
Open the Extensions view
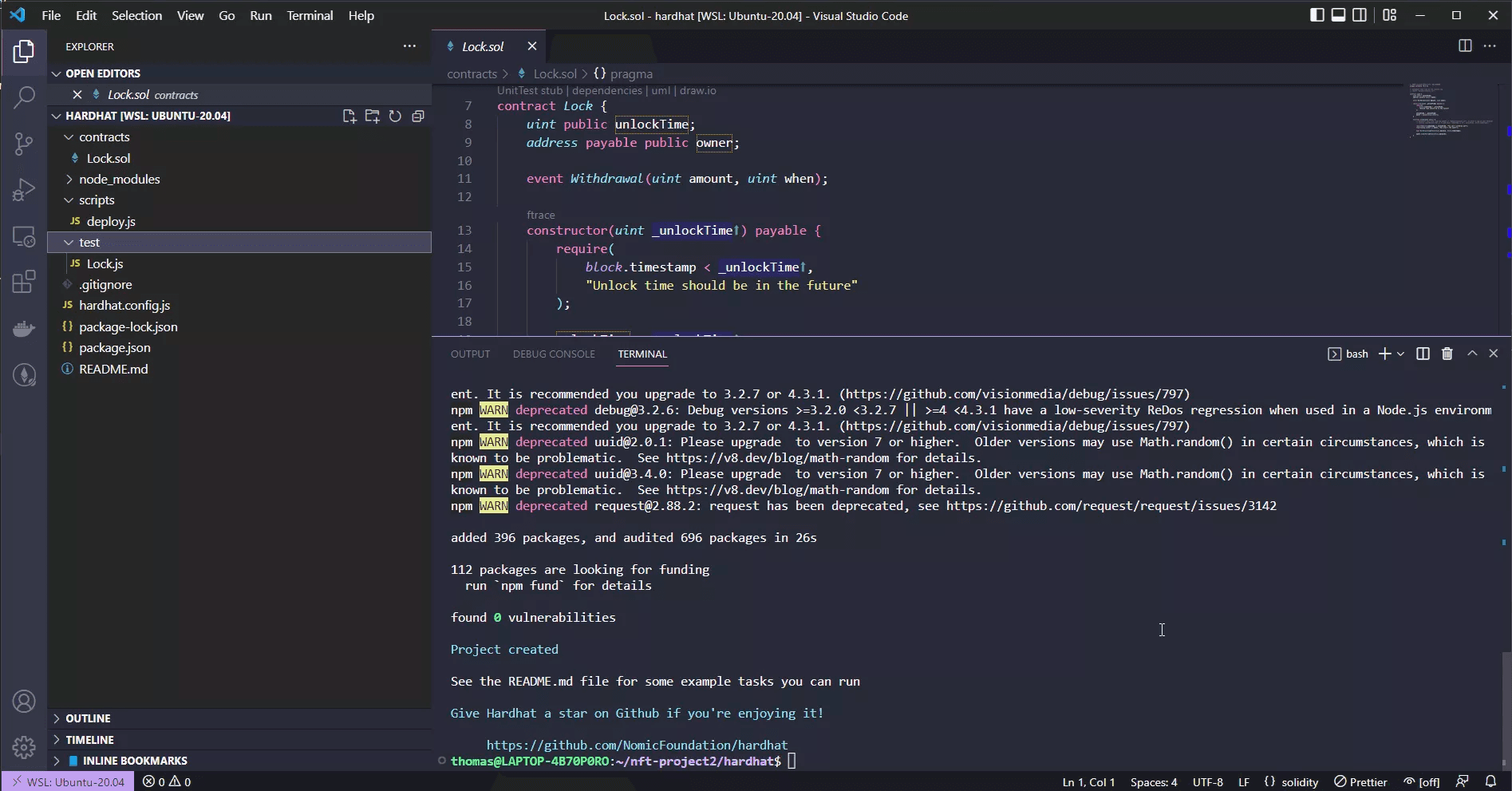click(24, 282)
